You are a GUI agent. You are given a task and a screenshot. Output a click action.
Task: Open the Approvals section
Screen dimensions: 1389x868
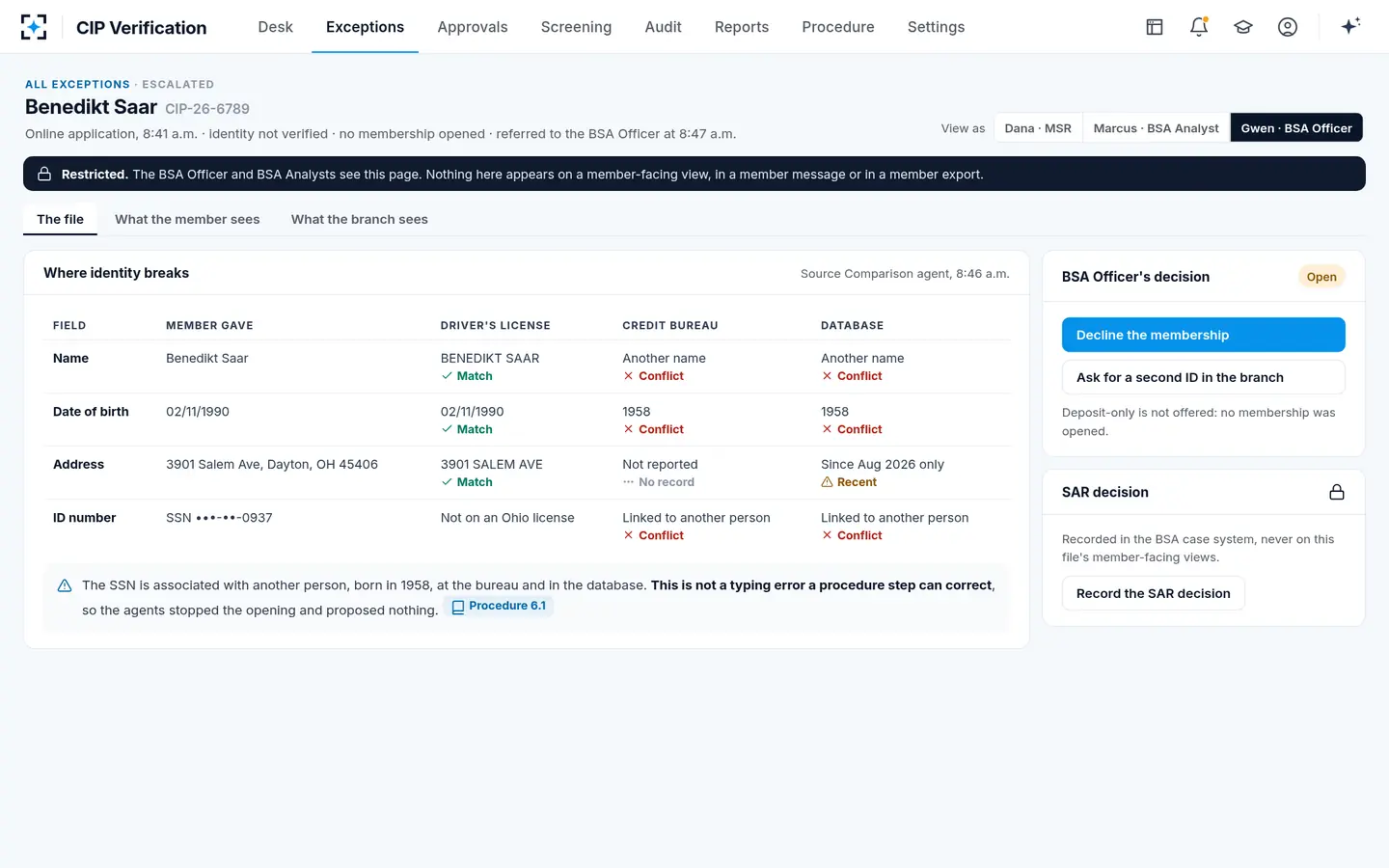click(473, 27)
